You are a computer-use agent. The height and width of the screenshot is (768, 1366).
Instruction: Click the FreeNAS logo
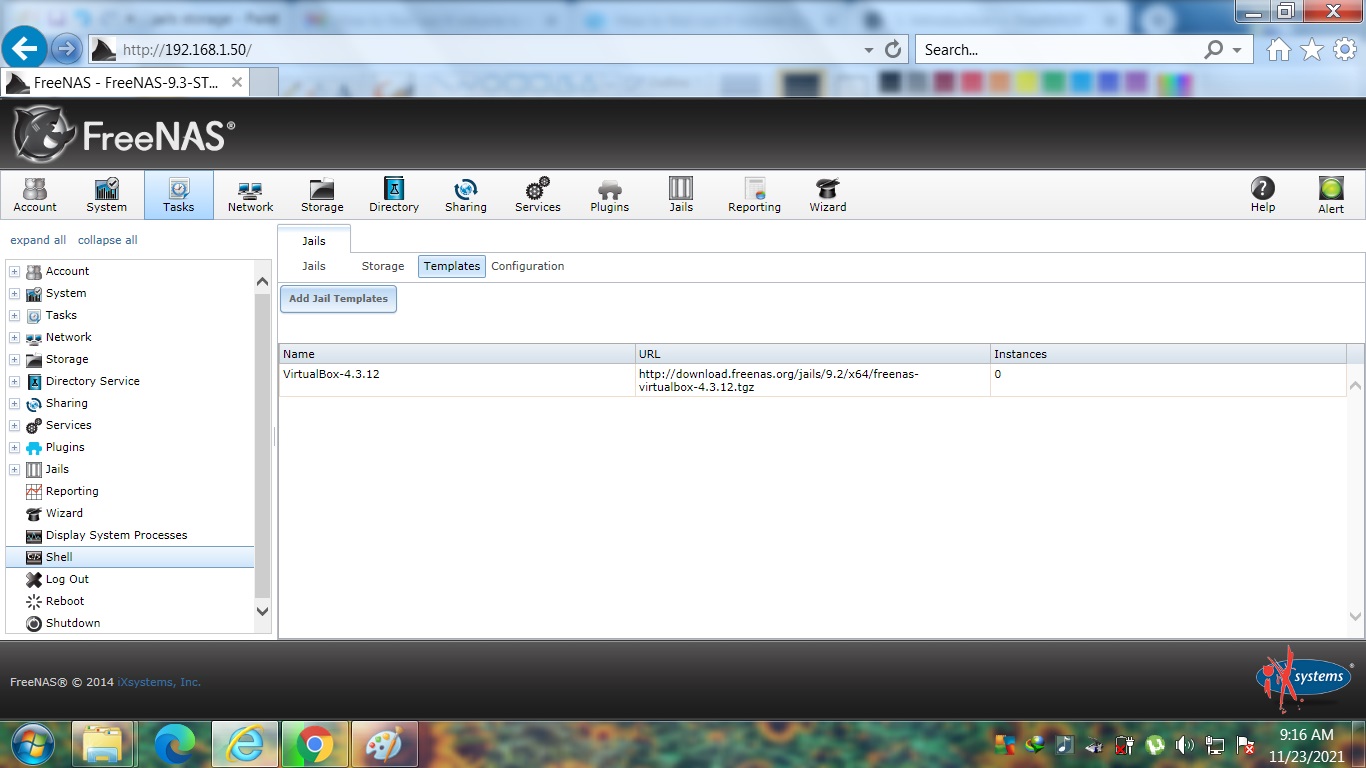tap(124, 134)
